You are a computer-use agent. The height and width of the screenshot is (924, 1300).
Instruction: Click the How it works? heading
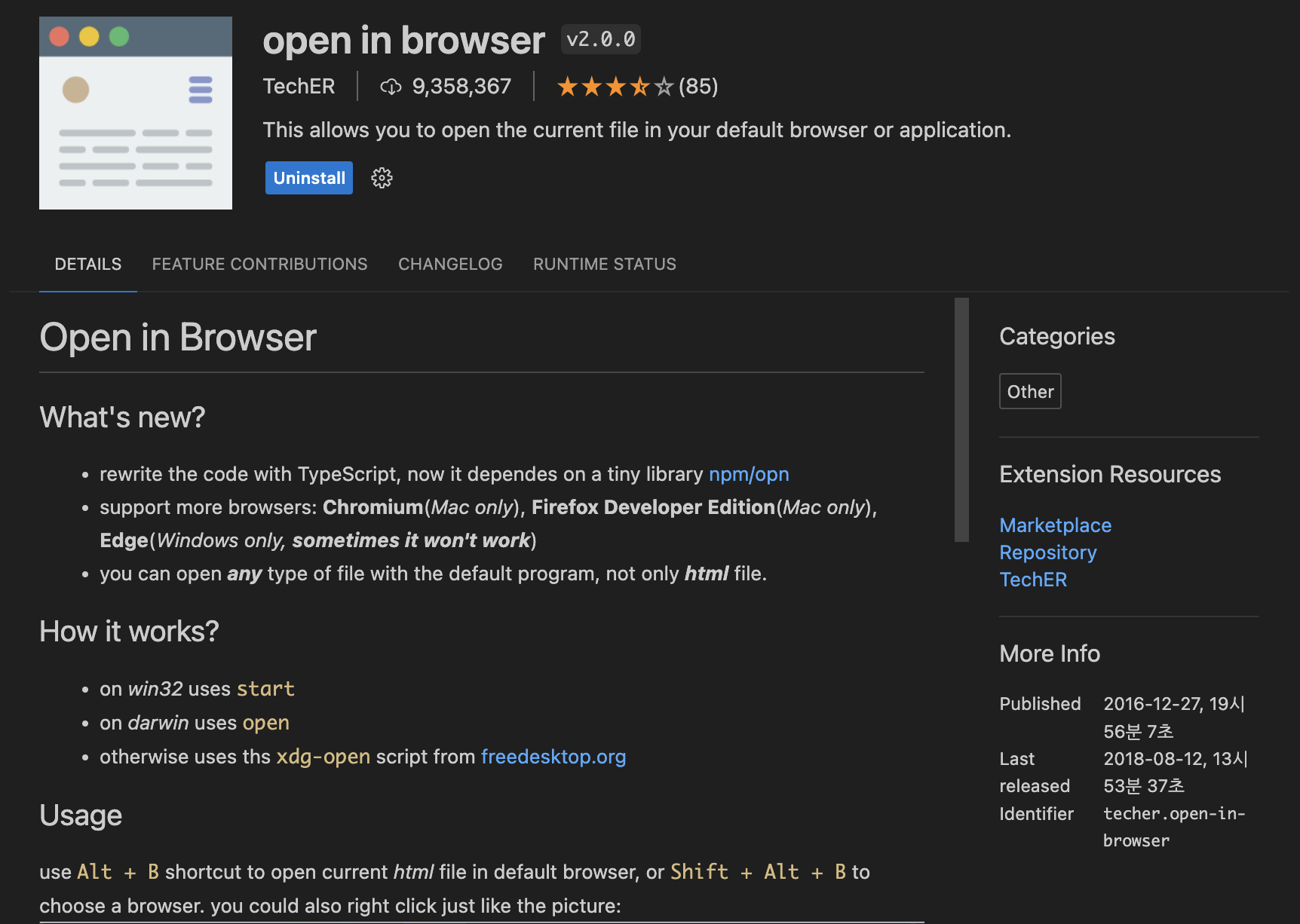(x=129, y=632)
